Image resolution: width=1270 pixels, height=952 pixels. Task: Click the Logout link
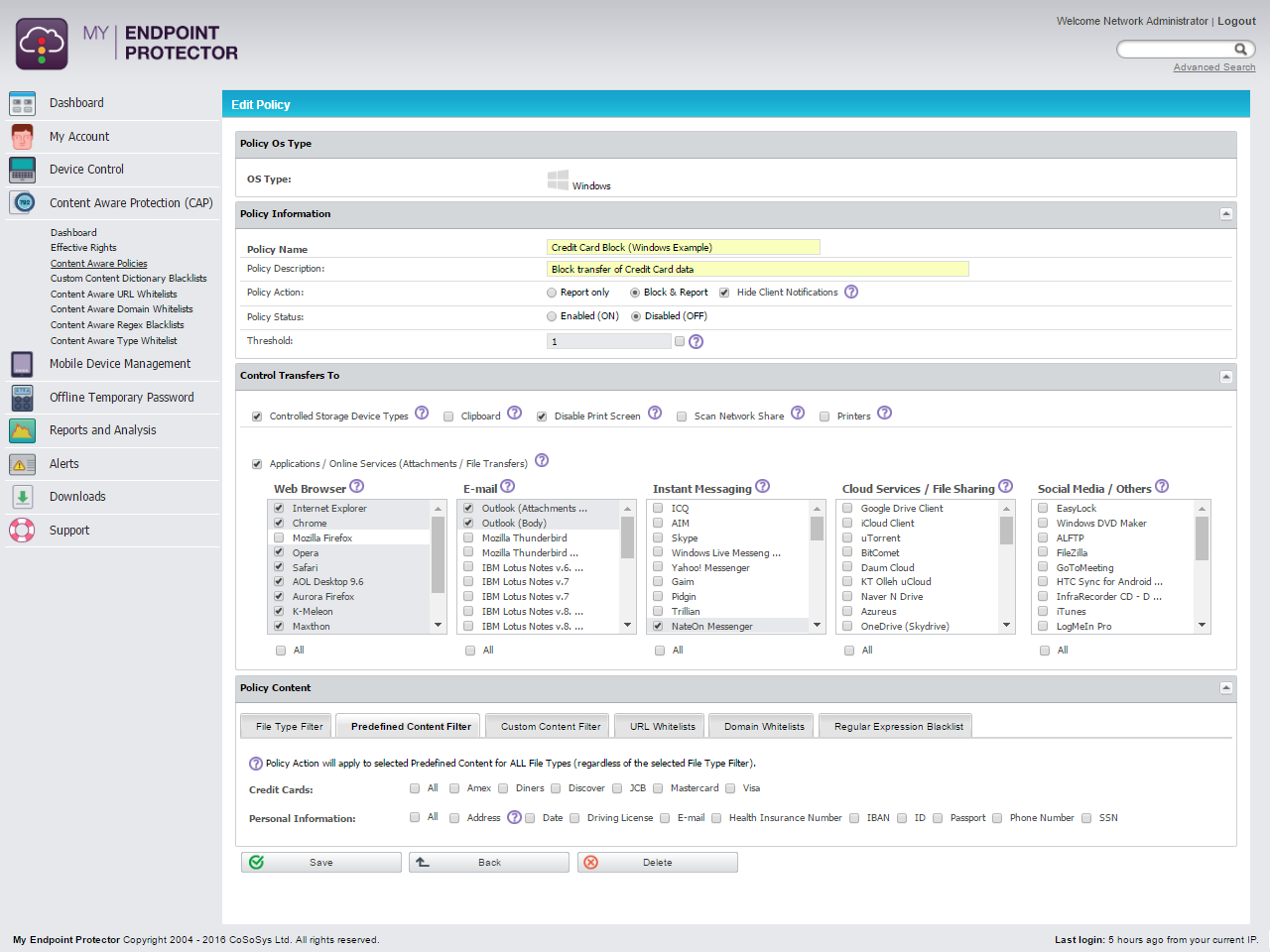(1236, 21)
